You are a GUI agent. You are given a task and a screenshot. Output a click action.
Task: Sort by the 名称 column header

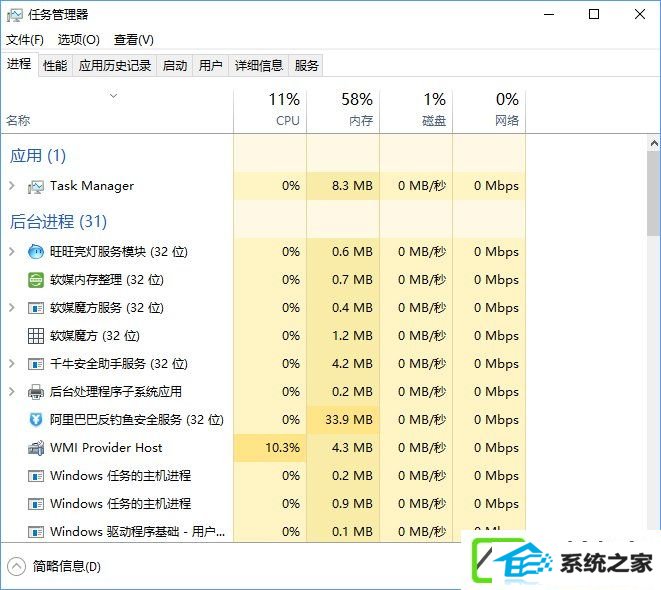117,112
